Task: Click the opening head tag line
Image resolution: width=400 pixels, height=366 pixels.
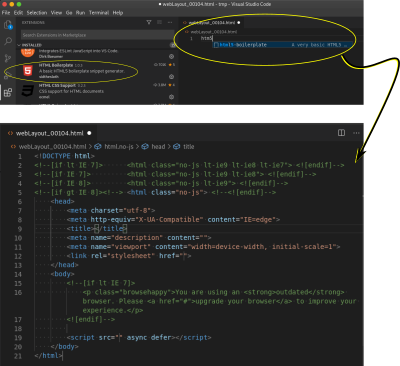Action: 62,201
